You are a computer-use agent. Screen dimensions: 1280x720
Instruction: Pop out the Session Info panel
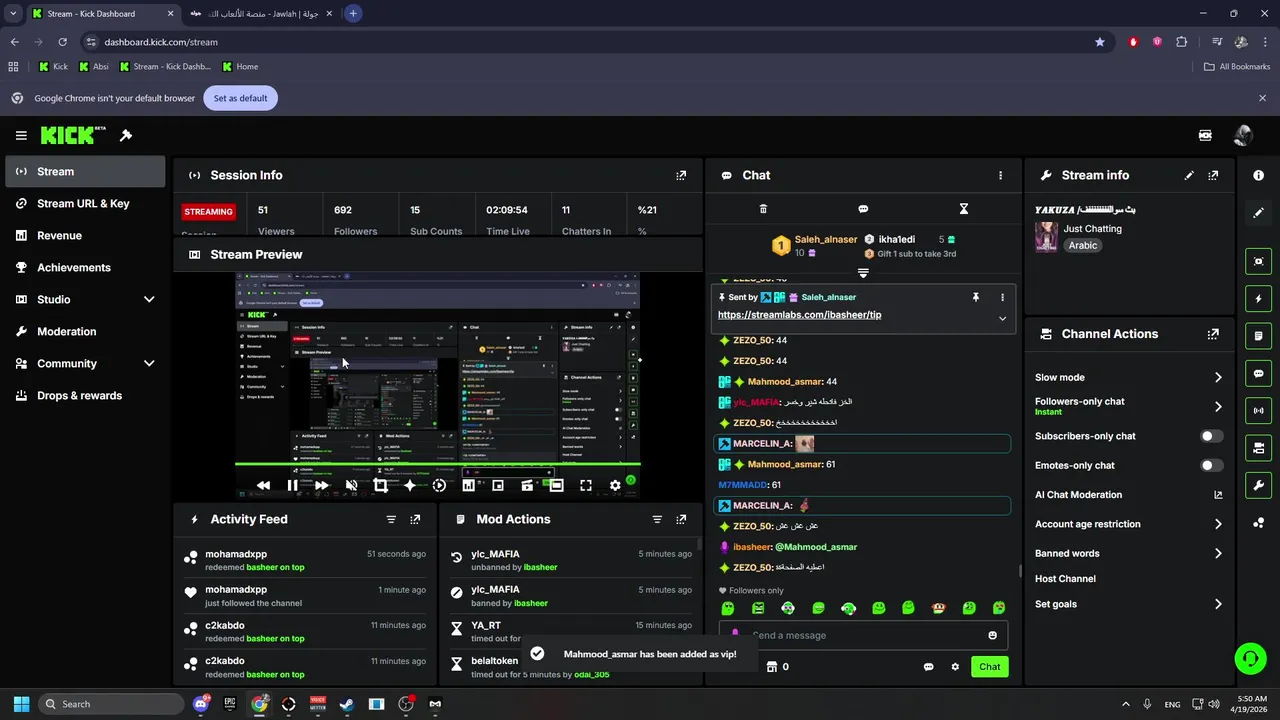tap(681, 175)
